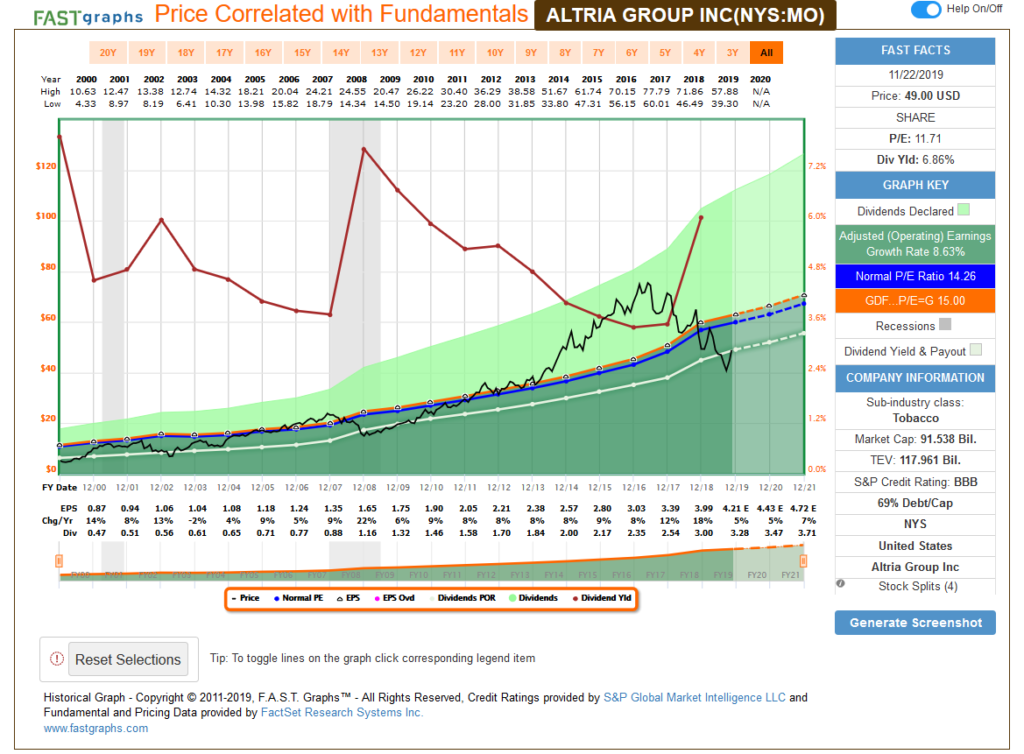Viewport: 1024px width, 754px height.
Task: Click the GRAPH KEY header
Action: 916,185
